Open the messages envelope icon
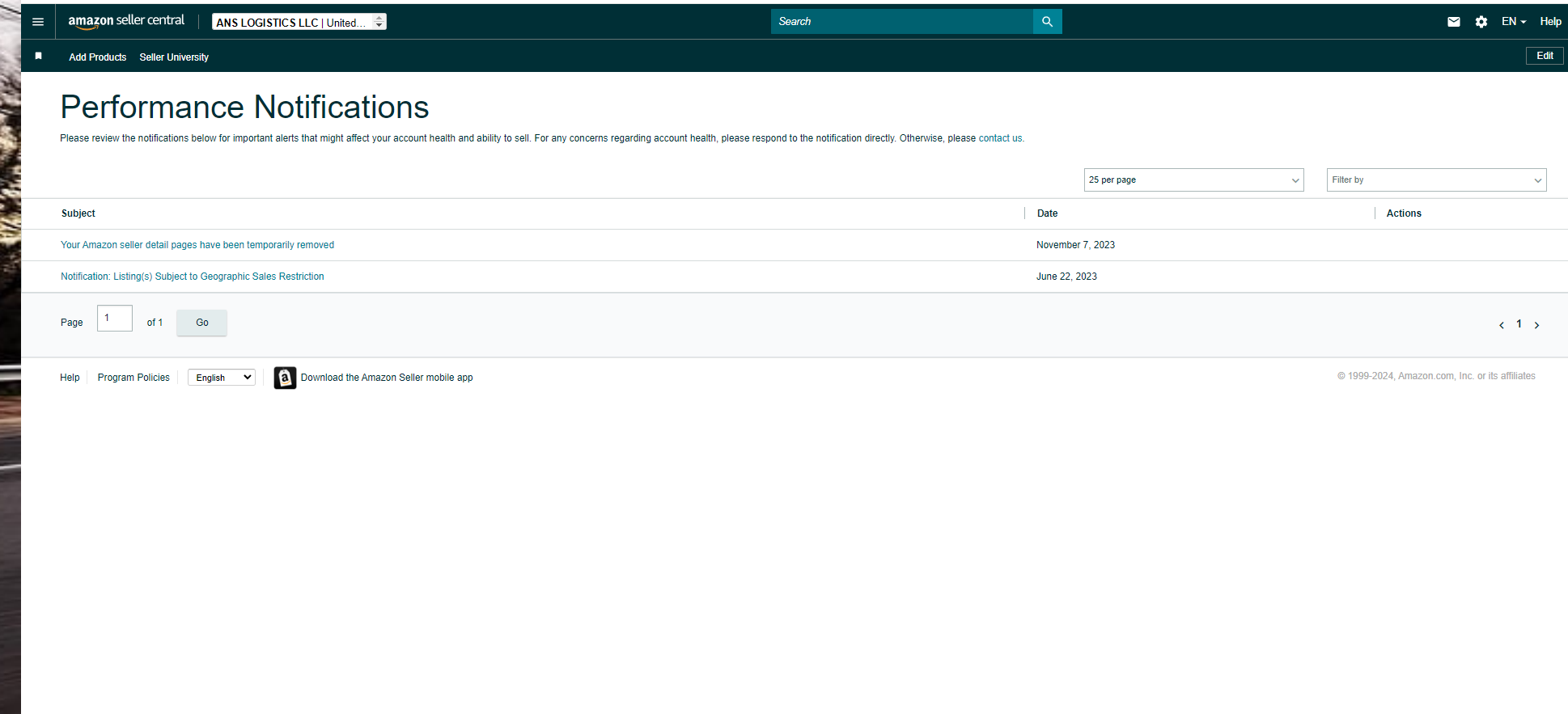 click(x=1454, y=22)
